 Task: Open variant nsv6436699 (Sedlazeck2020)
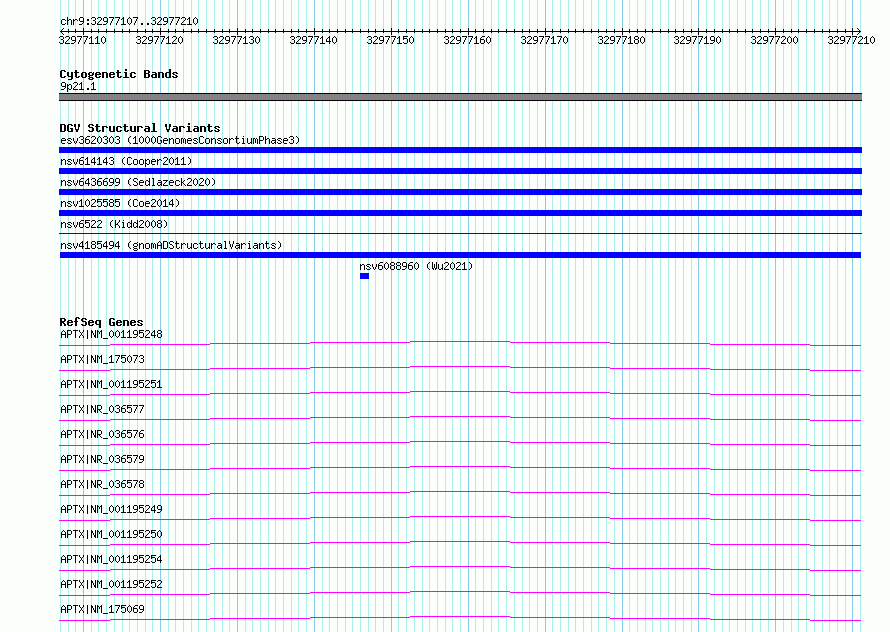(x=138, y=182)
